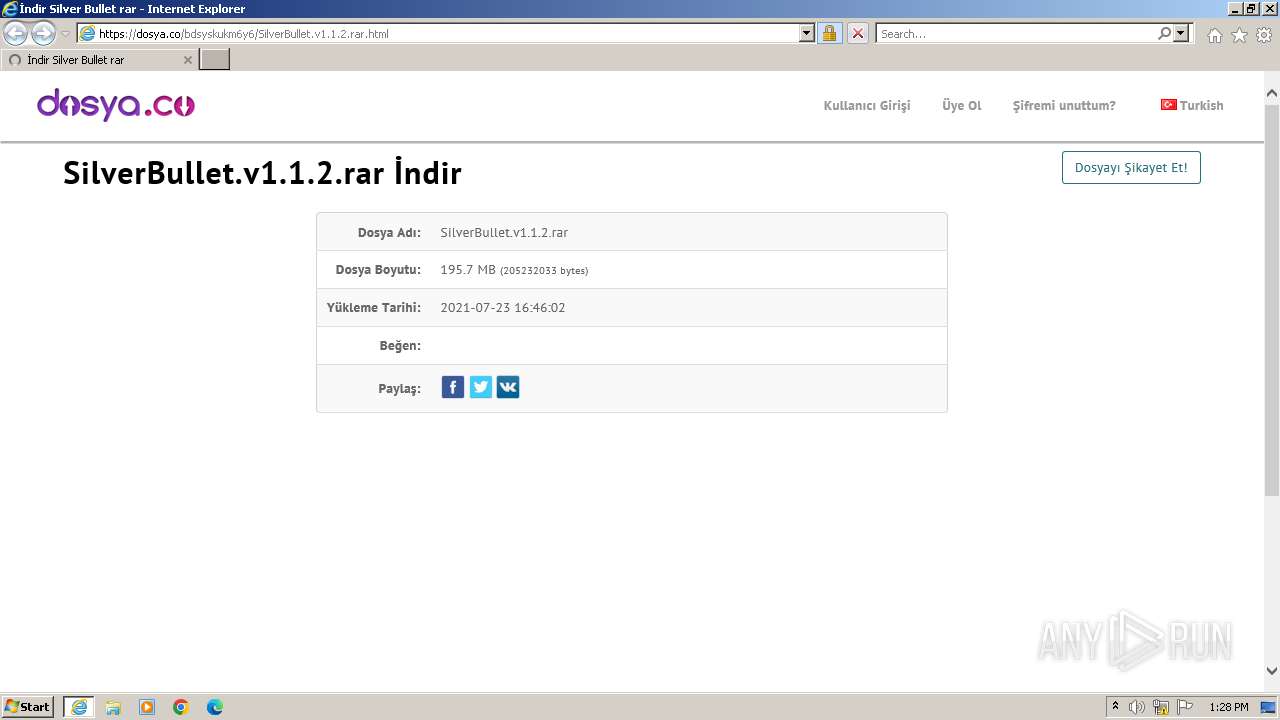Click the network tray icon

click(1161, 707)
